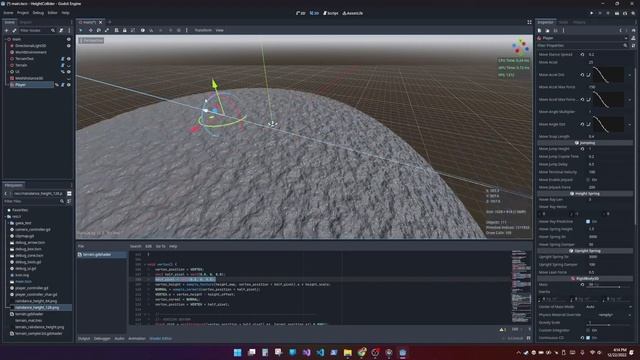Collapse the Height Spring section
Image resolution: width=640 pixels, height=360 pixels.
pyautogui.click(x=585, y=193)
